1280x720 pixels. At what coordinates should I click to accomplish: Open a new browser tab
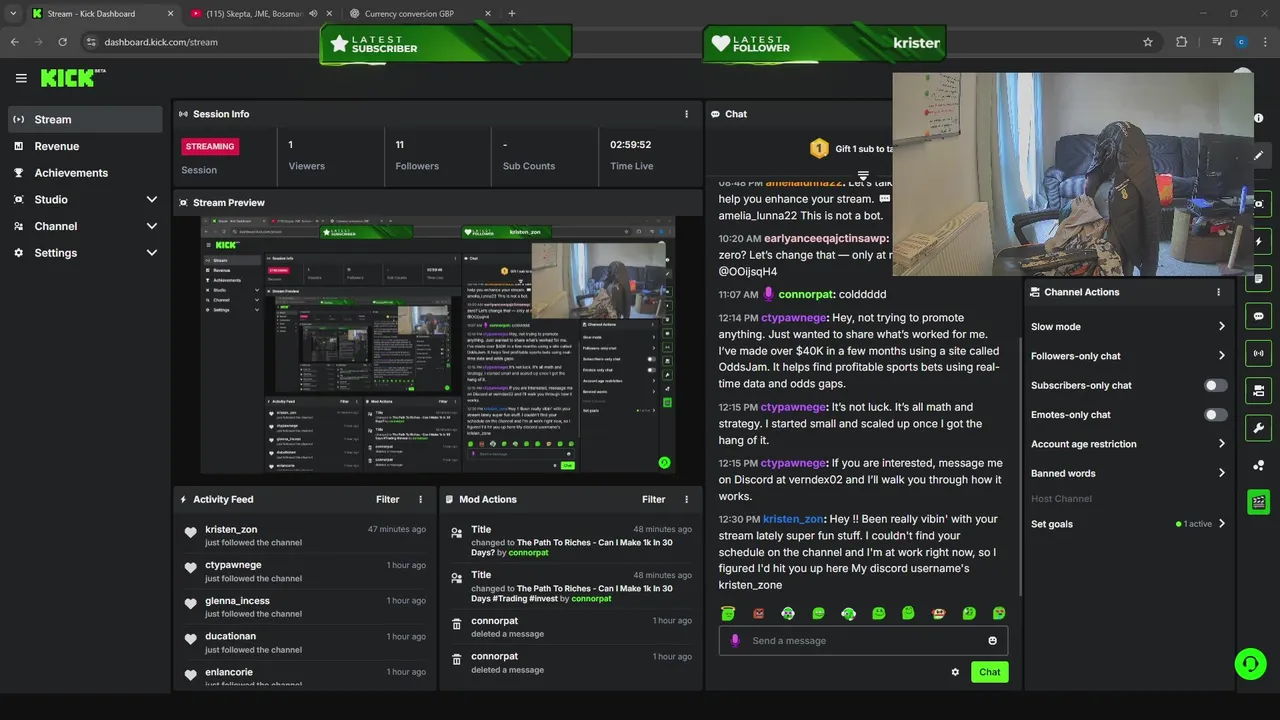[512, 14]
